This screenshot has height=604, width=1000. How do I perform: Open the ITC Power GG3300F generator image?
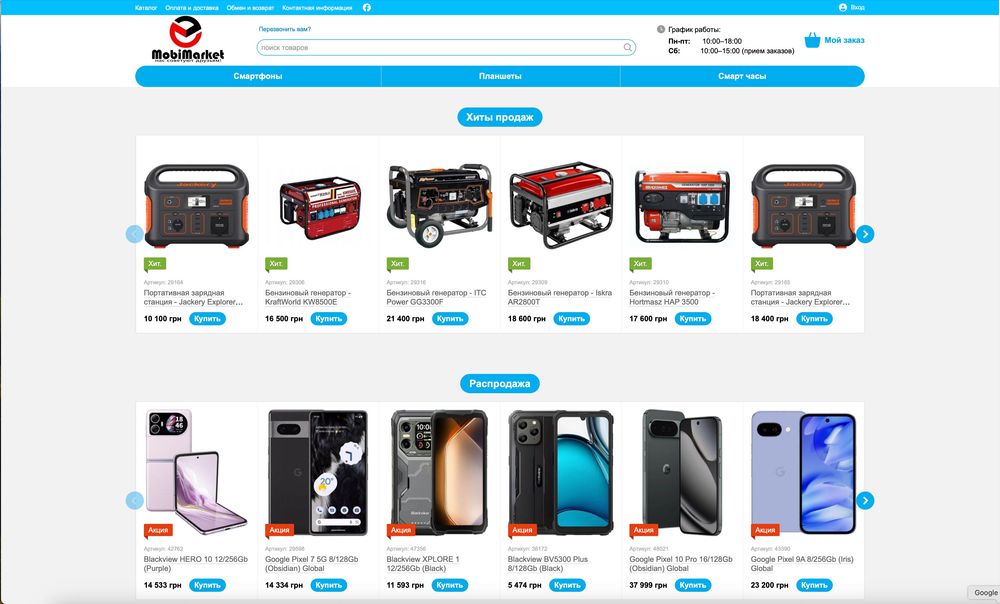pyautogui.click(x=440, y=205)
